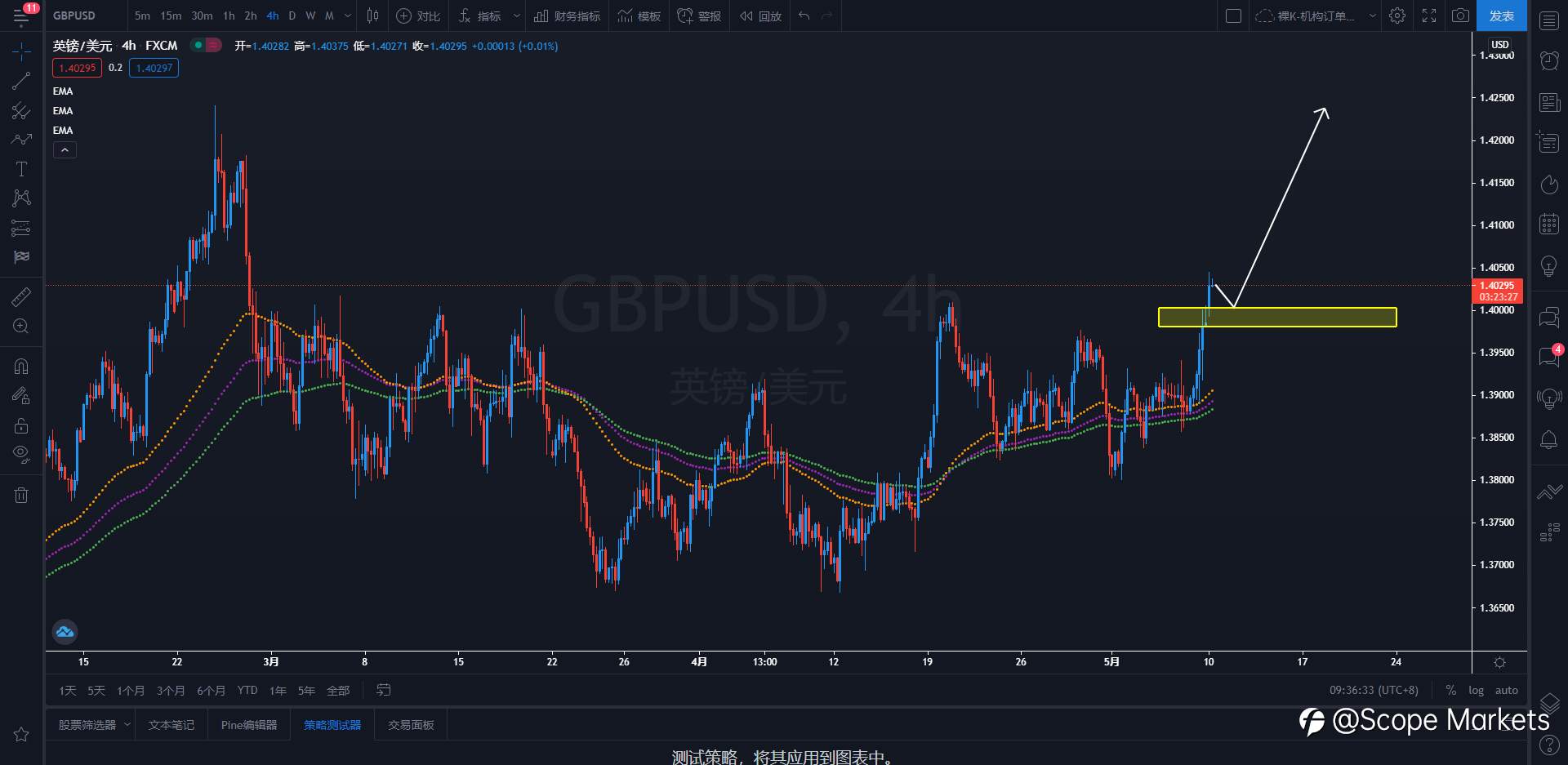This screenshot has height=765, width=1568.
Task: Toggle auto scale mode
Action: (1506, 691)
